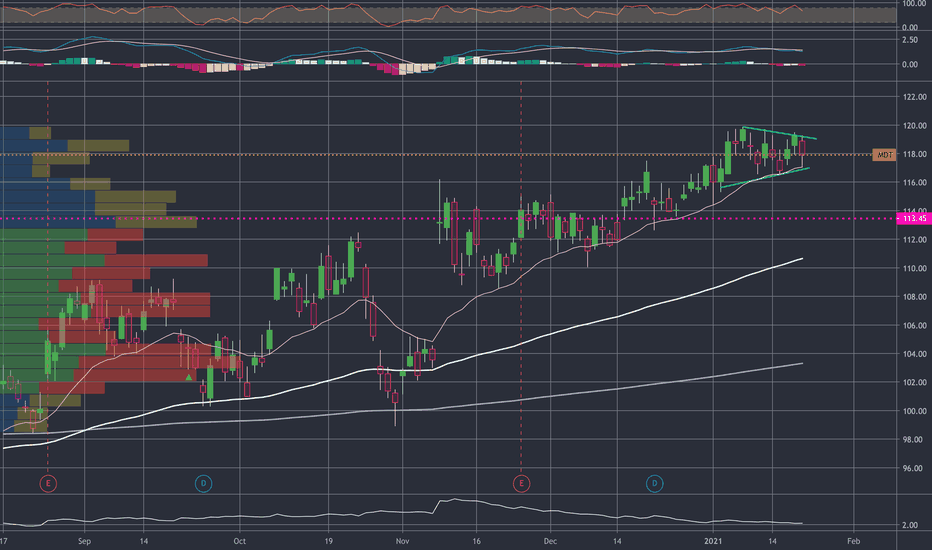The width and height of the screenshot is (932, 550).
Task: Click the 2021 date axis label
Action: point(713,541)
